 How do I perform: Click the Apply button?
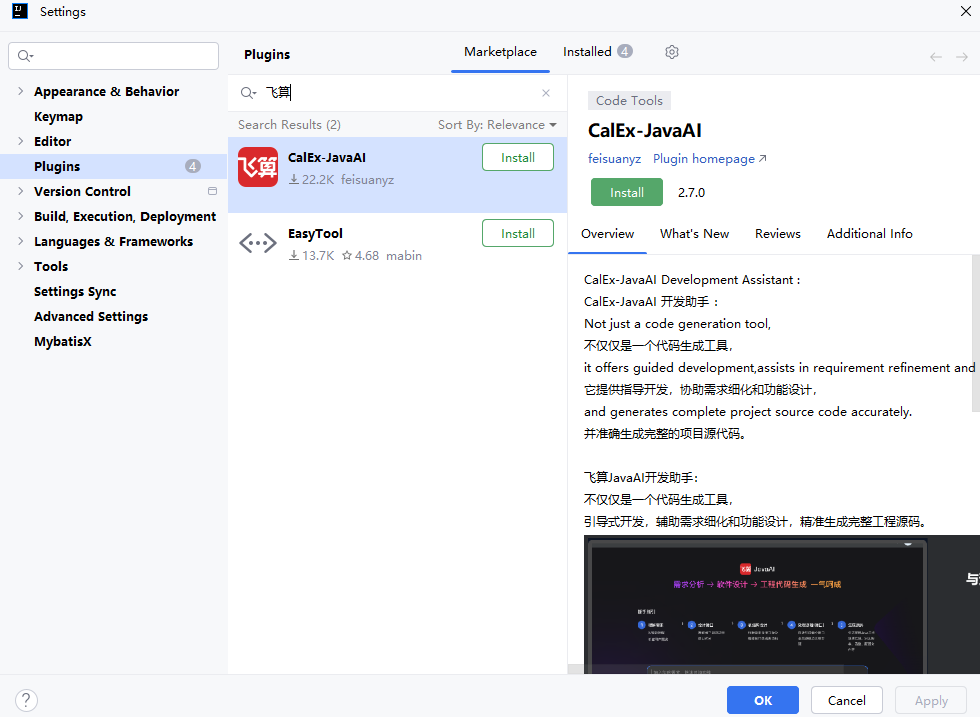(x=931, y=700)
